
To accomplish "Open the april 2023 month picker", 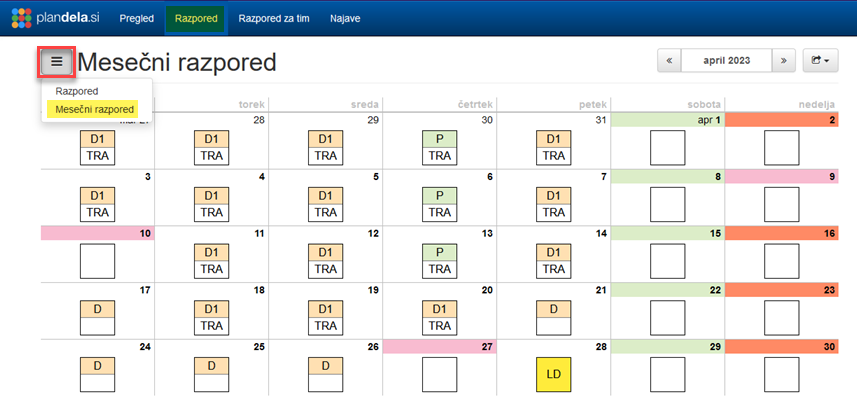I will (727, 61).
